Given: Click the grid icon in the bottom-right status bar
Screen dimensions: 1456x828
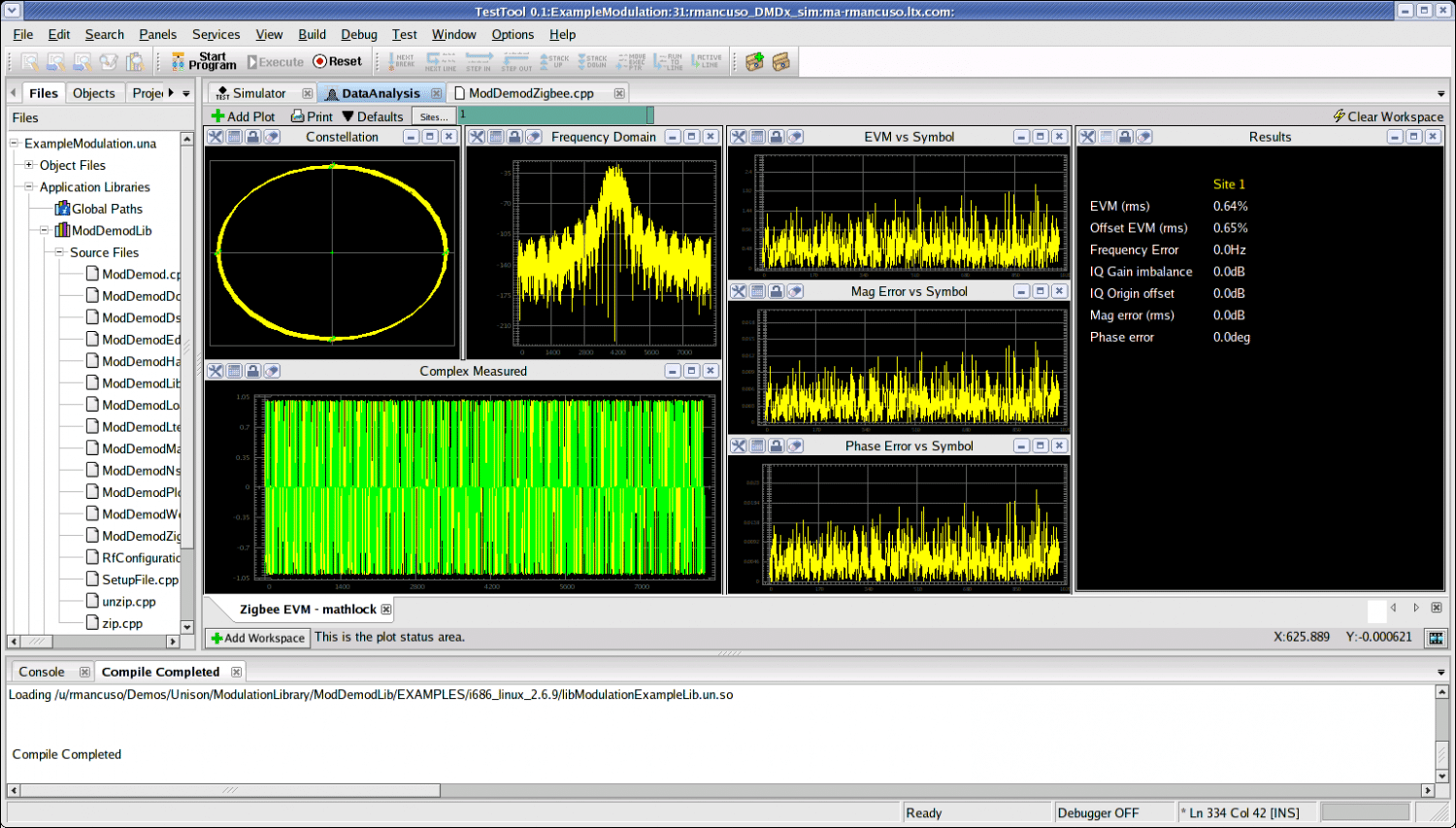Looking at the screenshot, I should pos(1435,638).
